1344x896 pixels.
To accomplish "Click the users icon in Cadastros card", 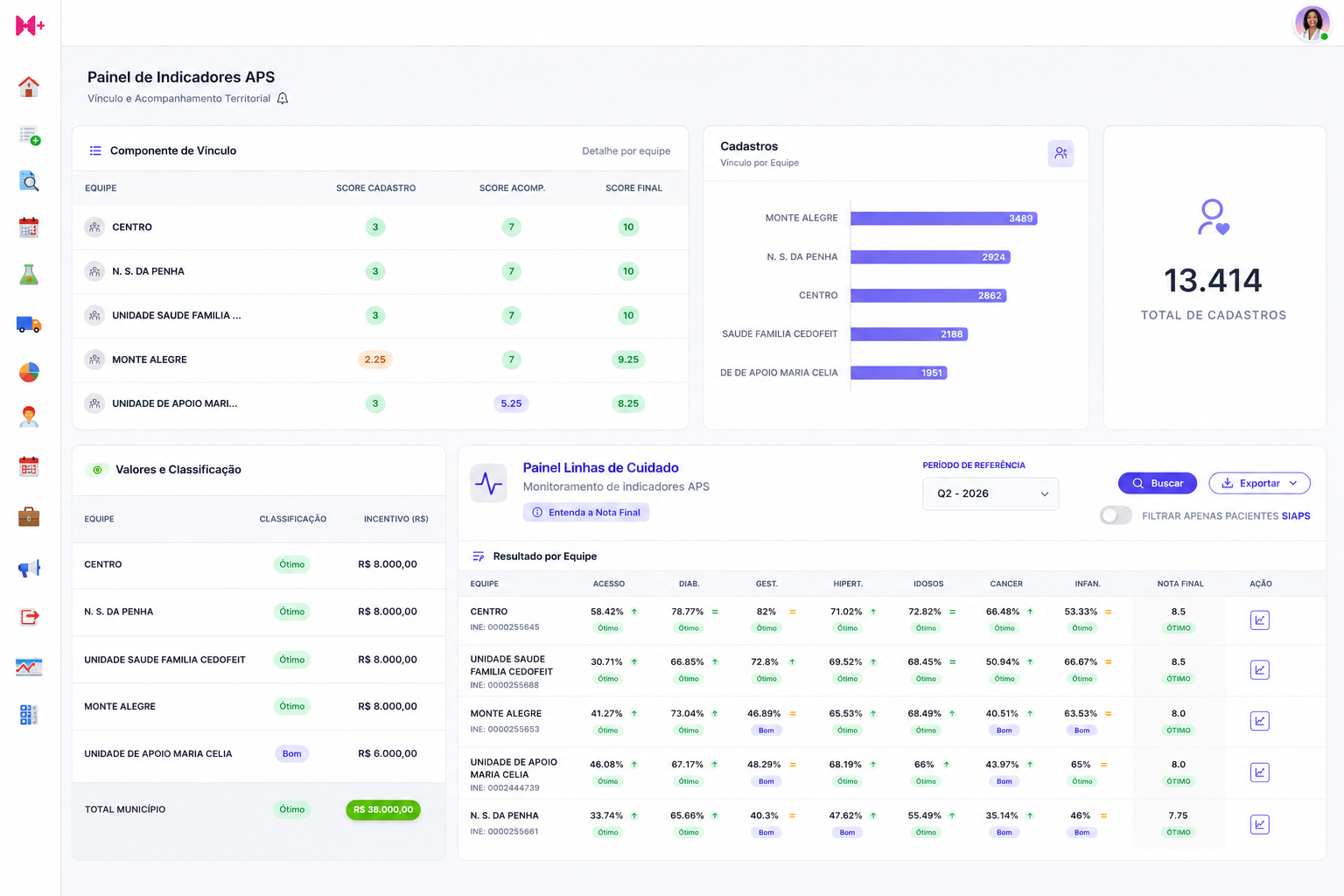I will point(1060,153).
